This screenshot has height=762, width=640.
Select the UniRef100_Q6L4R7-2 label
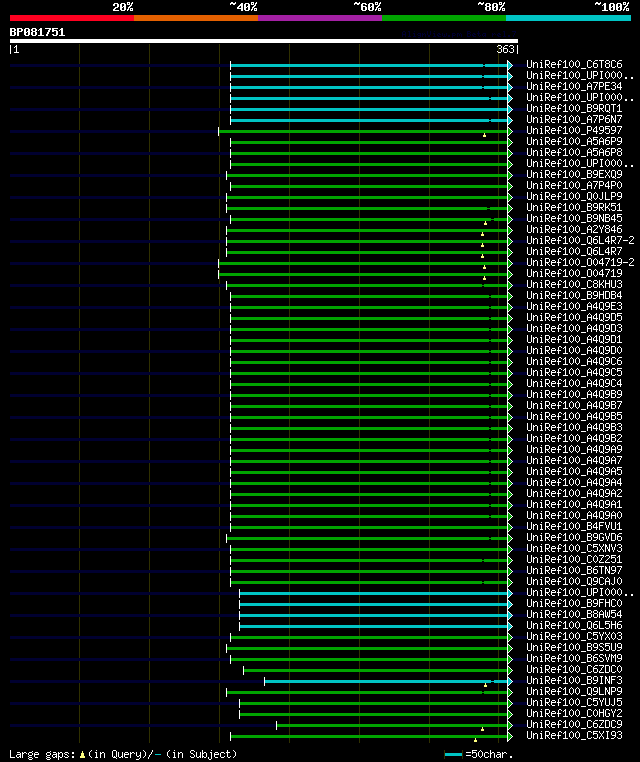click(x=580, y=241)
